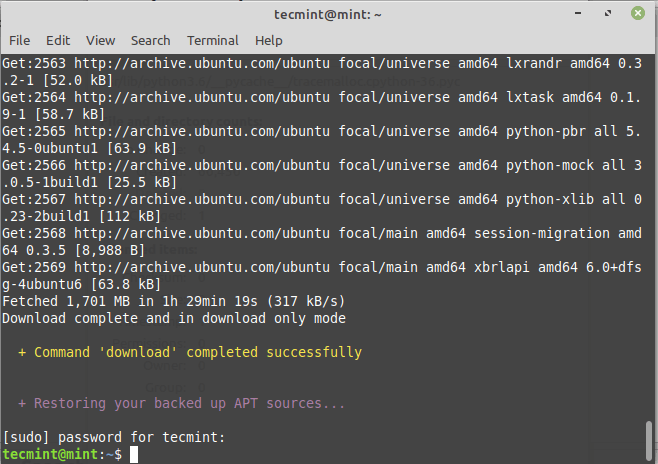
Task: Close the tecmint@mint terminal window
Action: pyautogui.click(x=637, y=13)
